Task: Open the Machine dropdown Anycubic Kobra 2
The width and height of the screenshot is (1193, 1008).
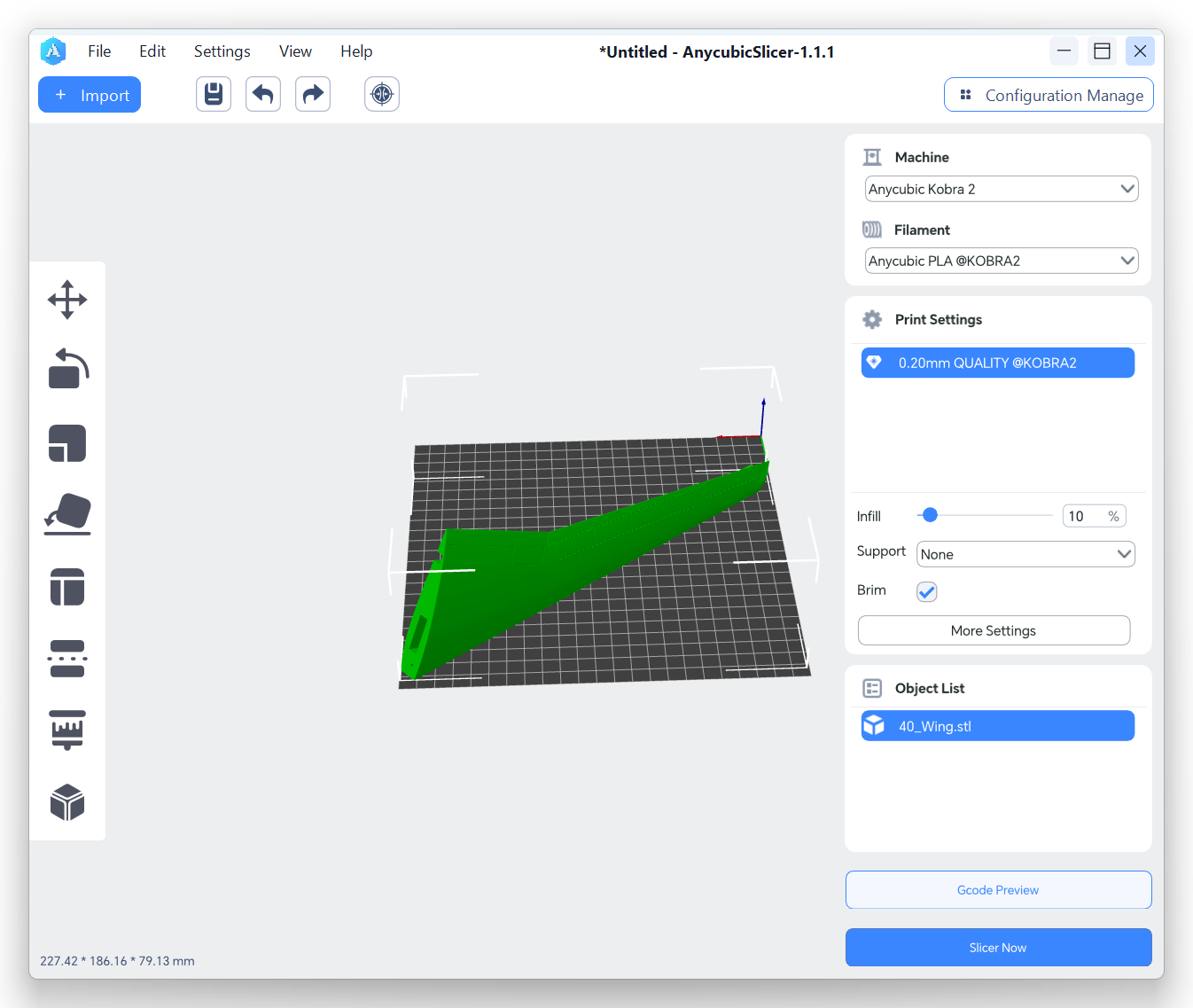Action: tap(1001, 189)
